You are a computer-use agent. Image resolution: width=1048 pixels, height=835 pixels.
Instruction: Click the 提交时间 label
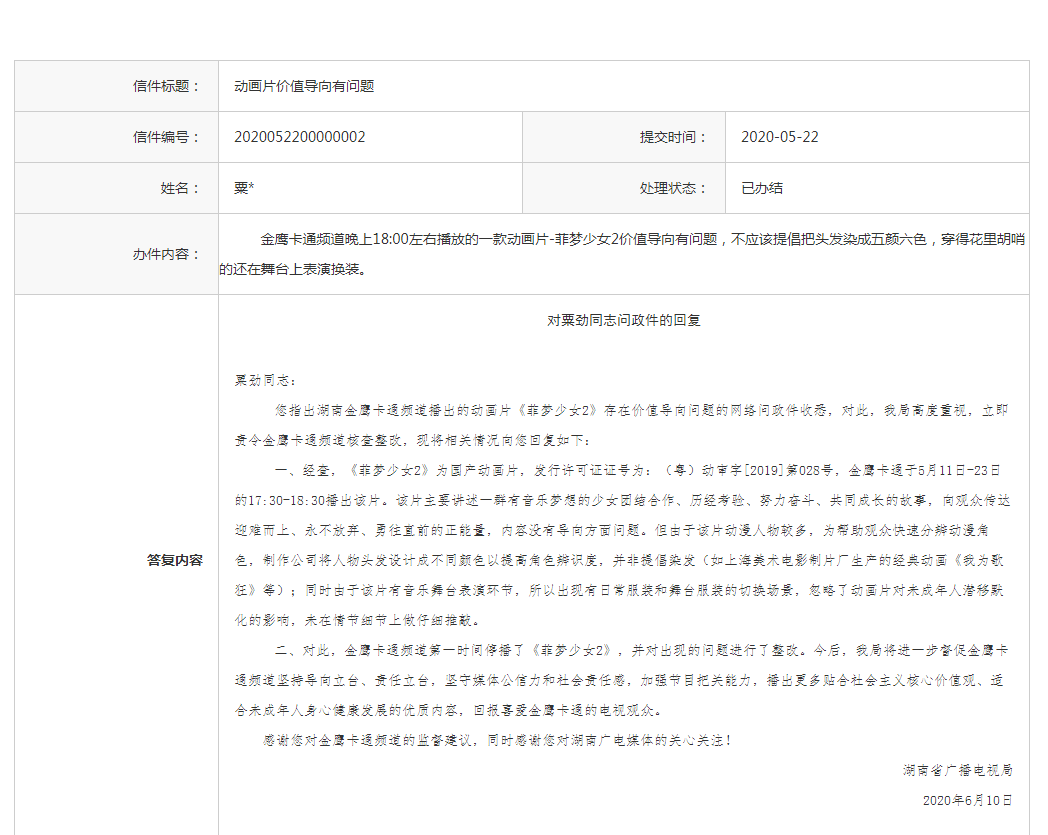click(x=673, y=137)
